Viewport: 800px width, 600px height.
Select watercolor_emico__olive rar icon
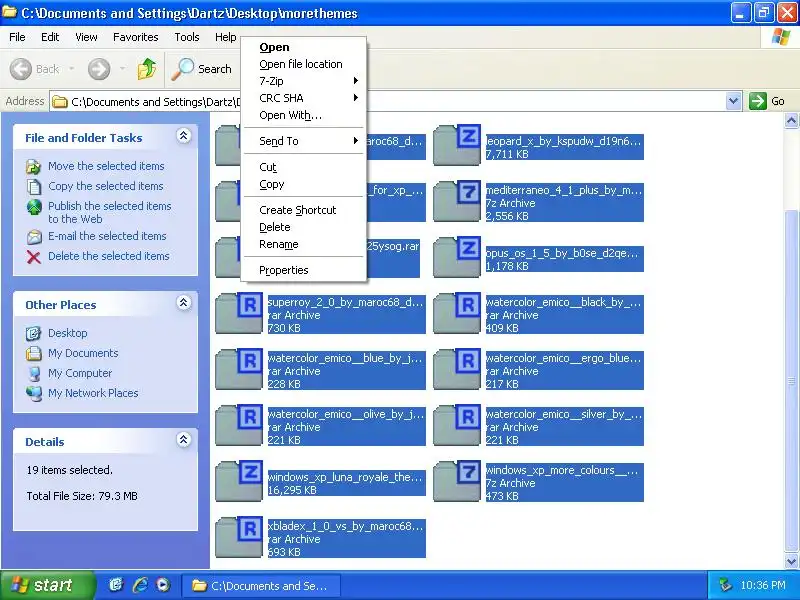pyautogui.click(x=239, y=426)
